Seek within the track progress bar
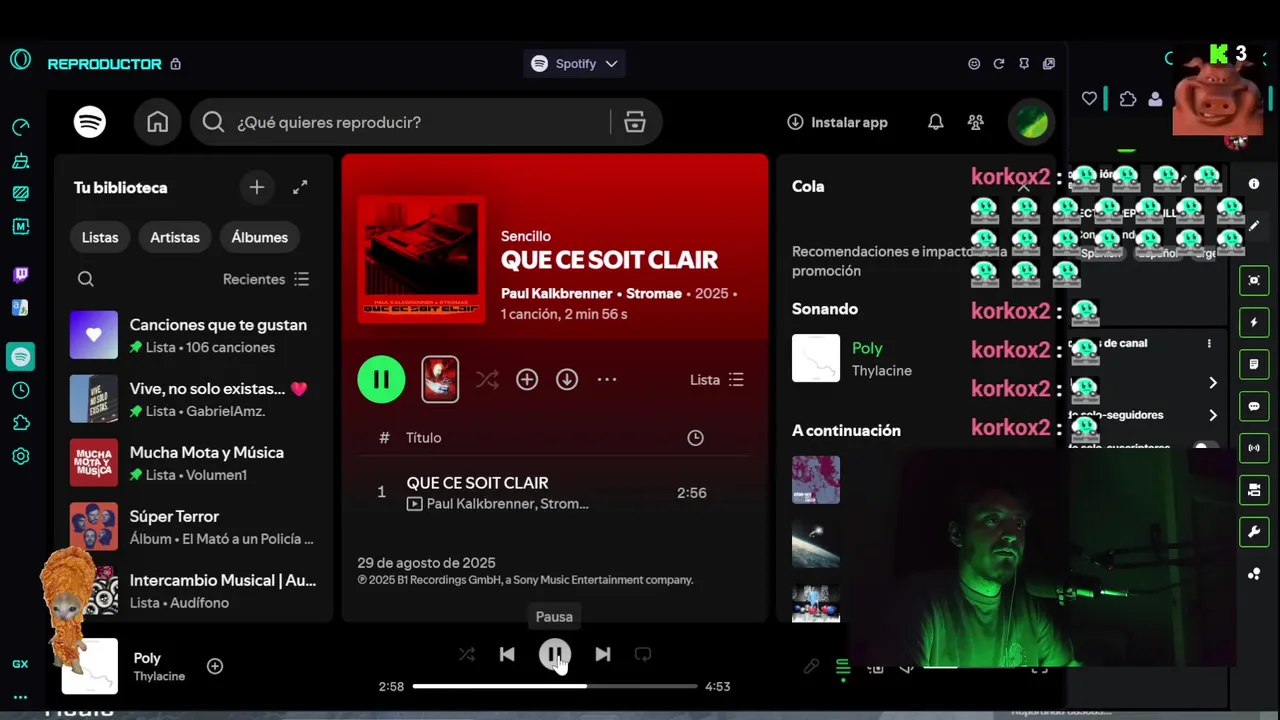1280x720 pixels. point(555,686)
